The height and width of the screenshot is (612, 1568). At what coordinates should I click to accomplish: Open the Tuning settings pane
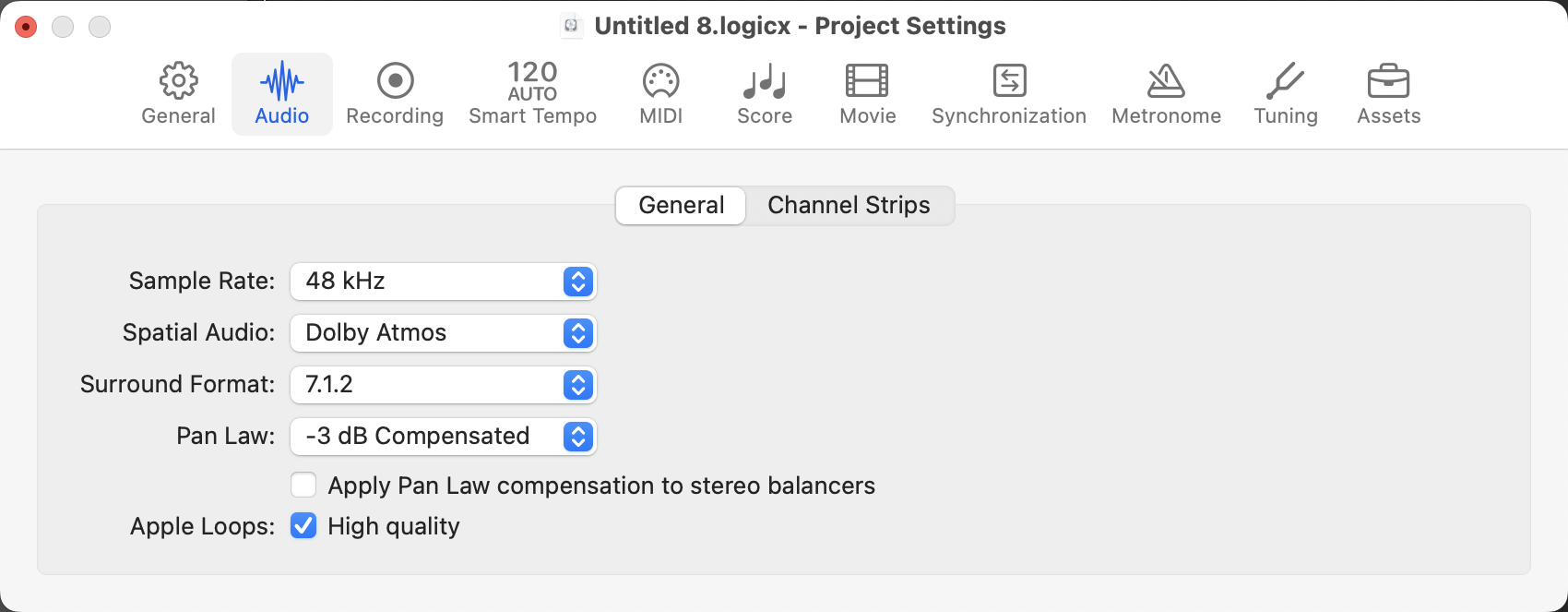[x=1286, y=92]
